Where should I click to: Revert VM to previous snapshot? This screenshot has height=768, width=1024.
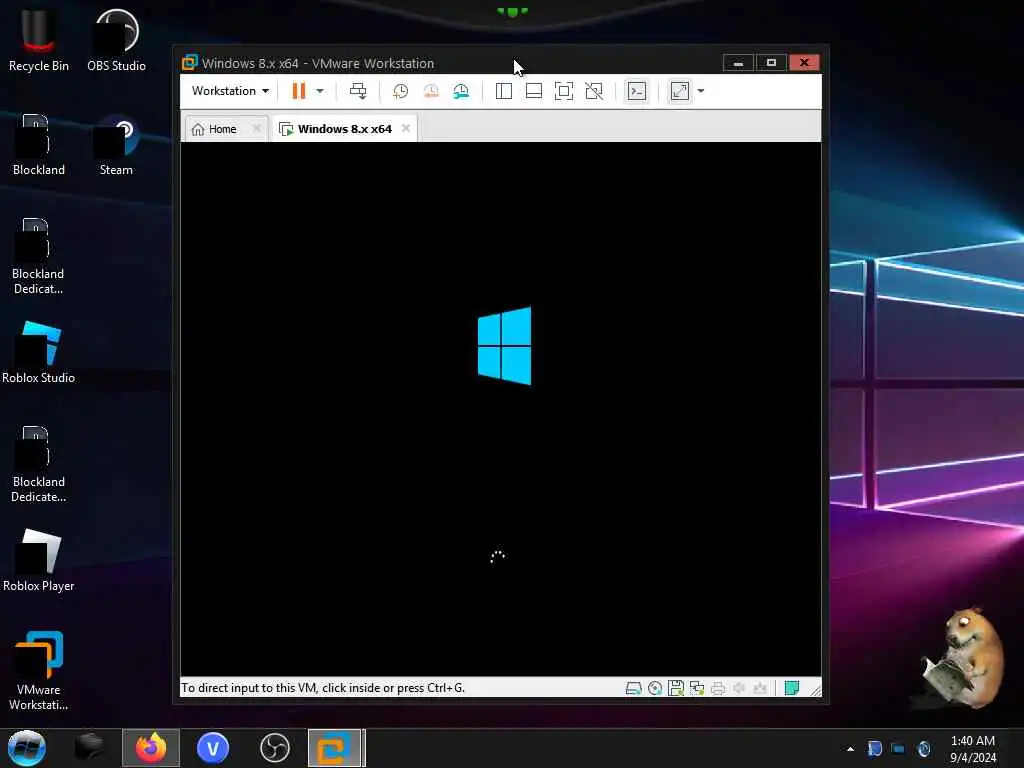pos(431,91)
